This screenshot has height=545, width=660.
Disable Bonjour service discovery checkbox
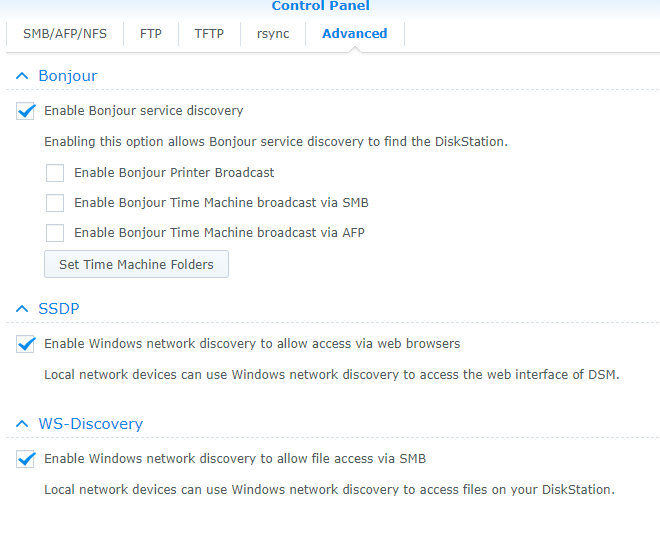point(26,111)
